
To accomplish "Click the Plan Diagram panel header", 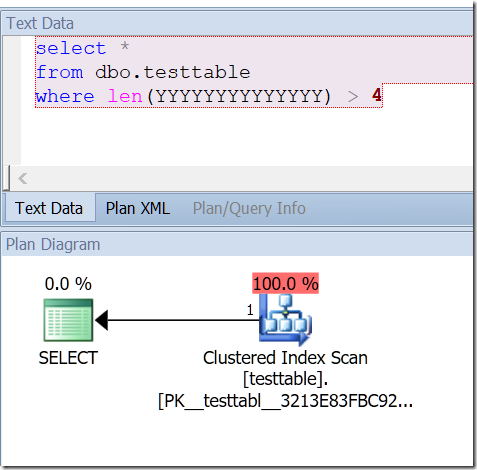I will pyautogui.click(x=53, y=244).
